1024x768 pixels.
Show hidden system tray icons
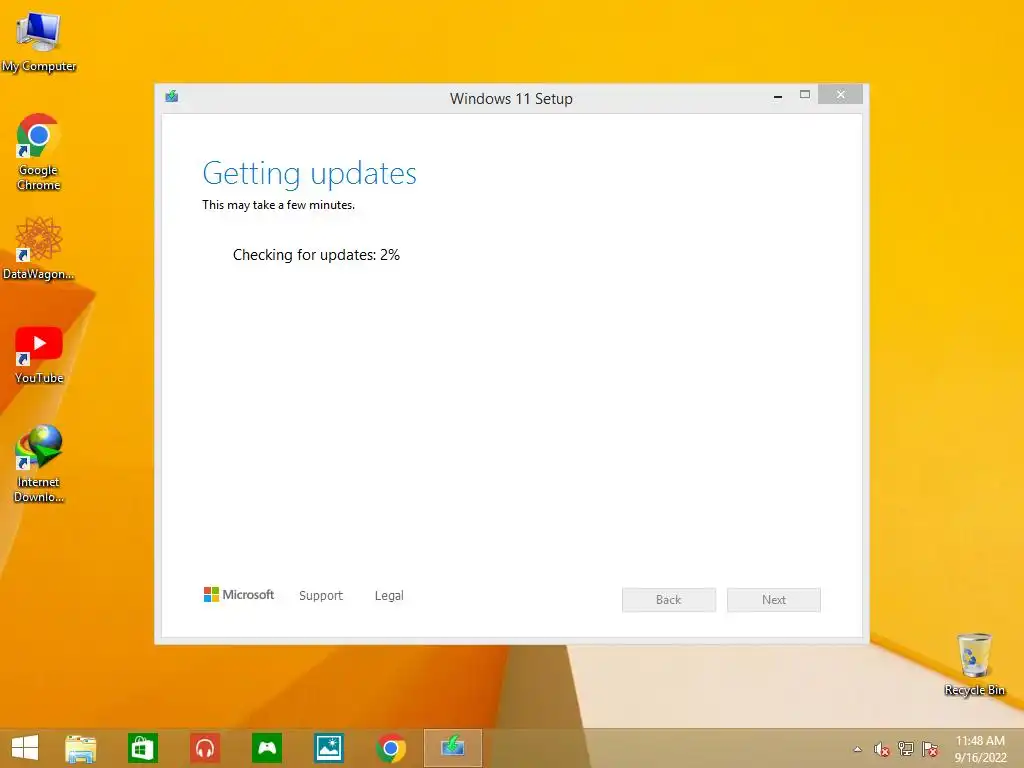(857, 749)
